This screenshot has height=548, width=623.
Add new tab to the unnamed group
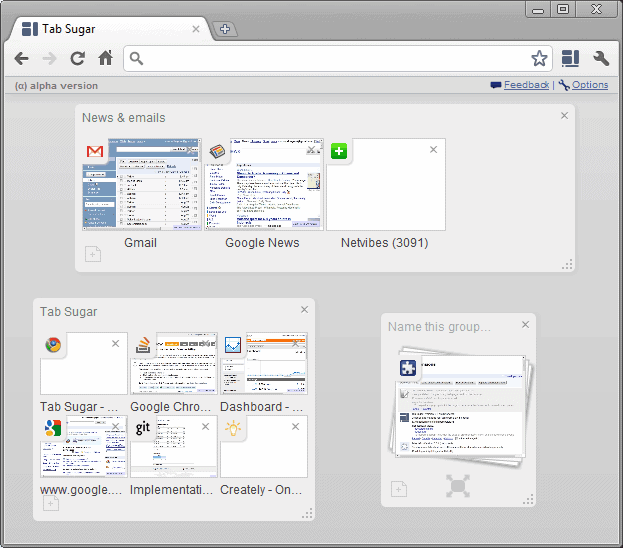(x=398, y=488)
